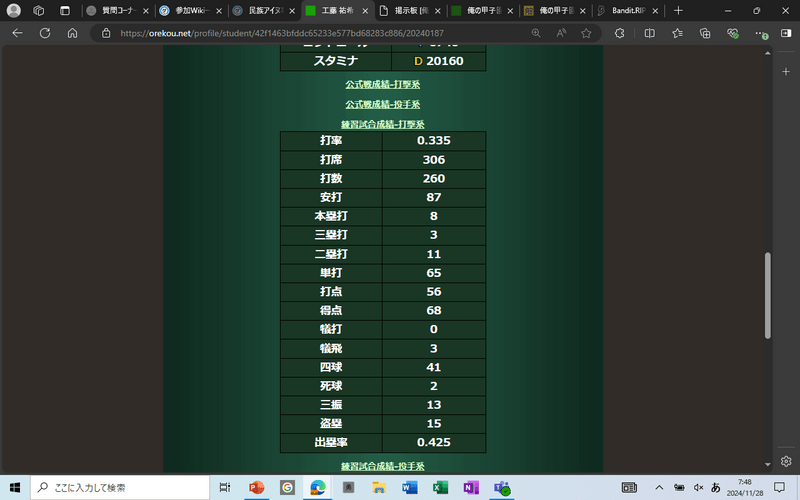Expand hidden system tray icons chevron
Screen dimensions: 800x500
pos(659,487)
